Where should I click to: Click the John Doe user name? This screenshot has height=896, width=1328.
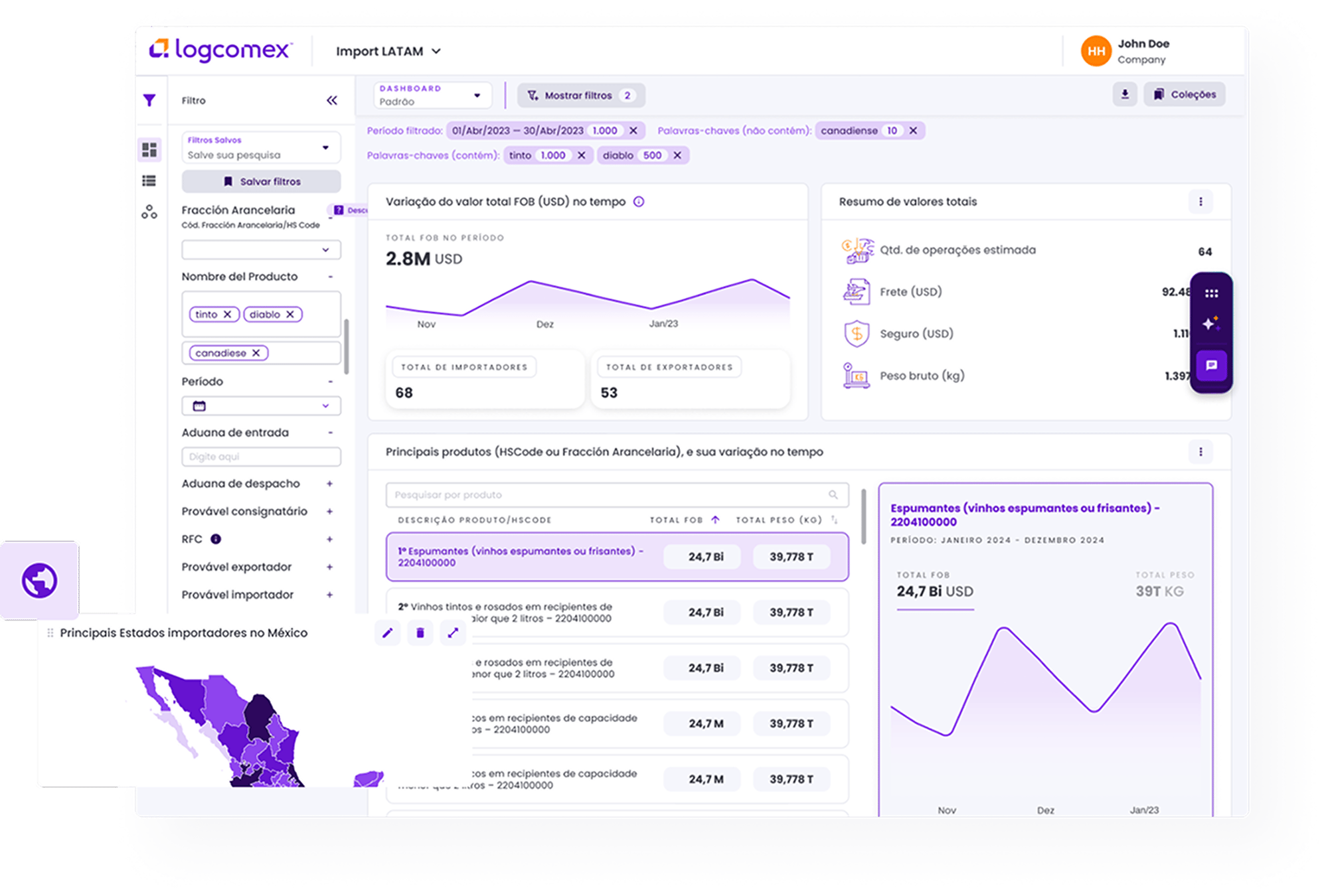1143,44
